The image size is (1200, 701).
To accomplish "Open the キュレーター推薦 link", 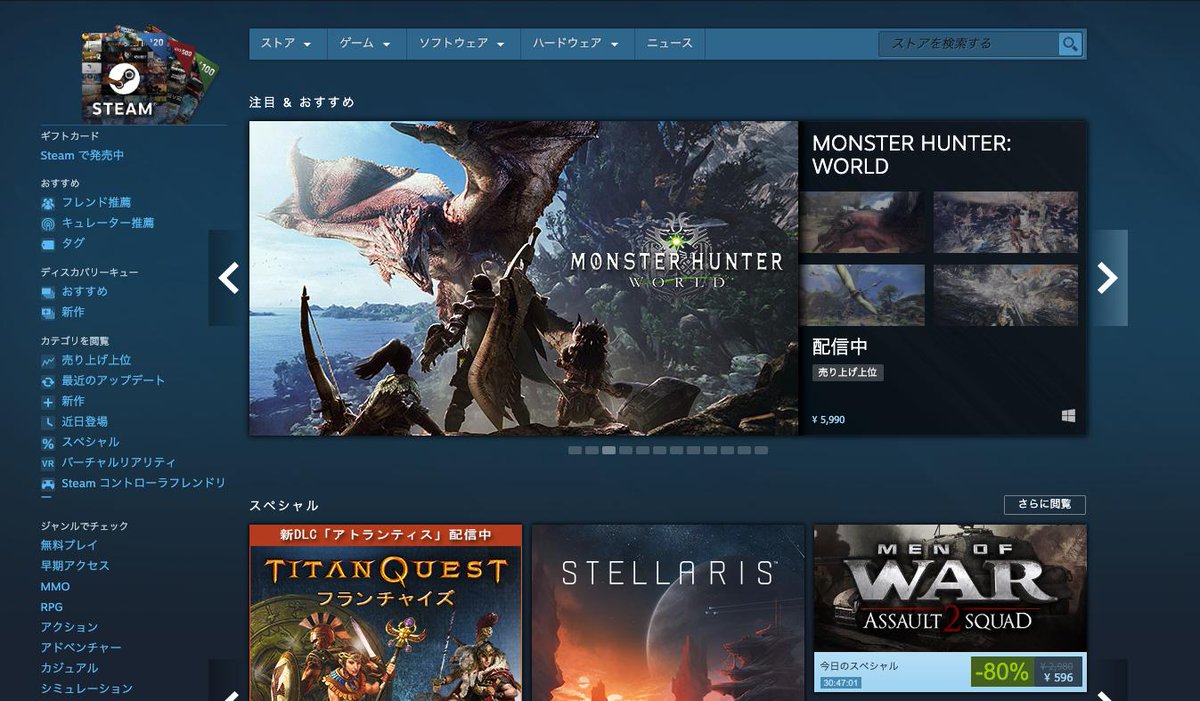I will click(108, 223).
